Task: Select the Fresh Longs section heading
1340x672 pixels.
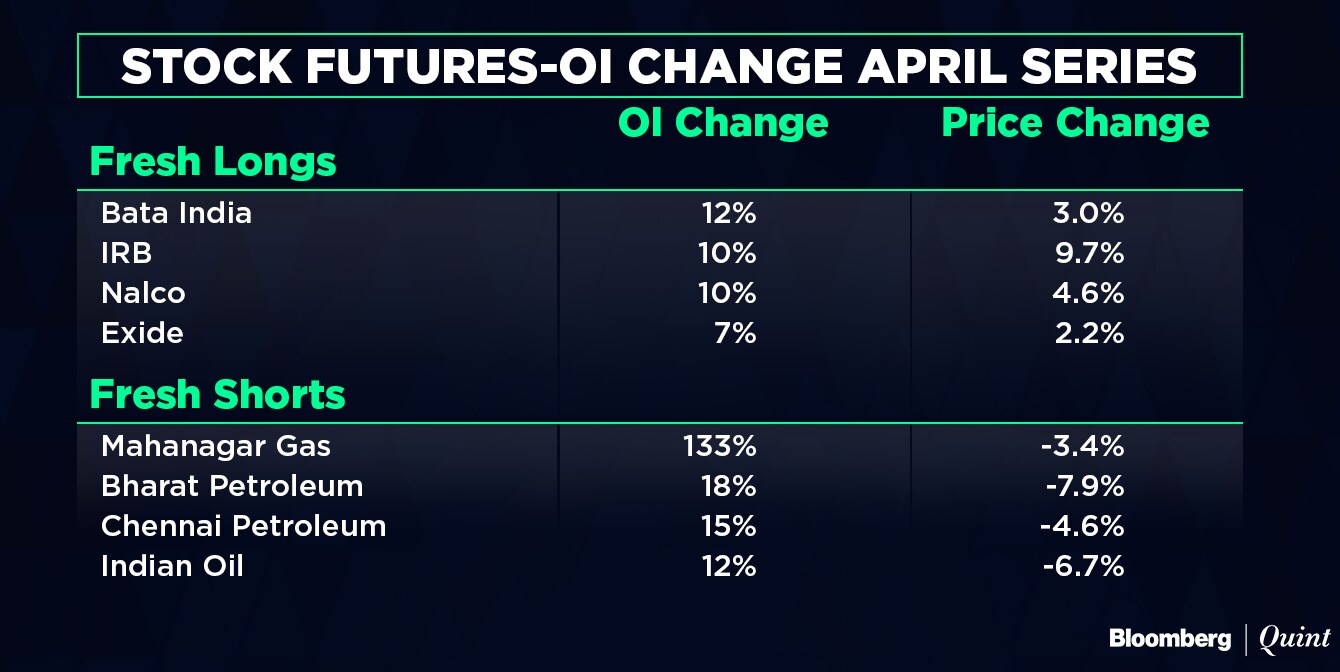Action: tap(213, 162)
